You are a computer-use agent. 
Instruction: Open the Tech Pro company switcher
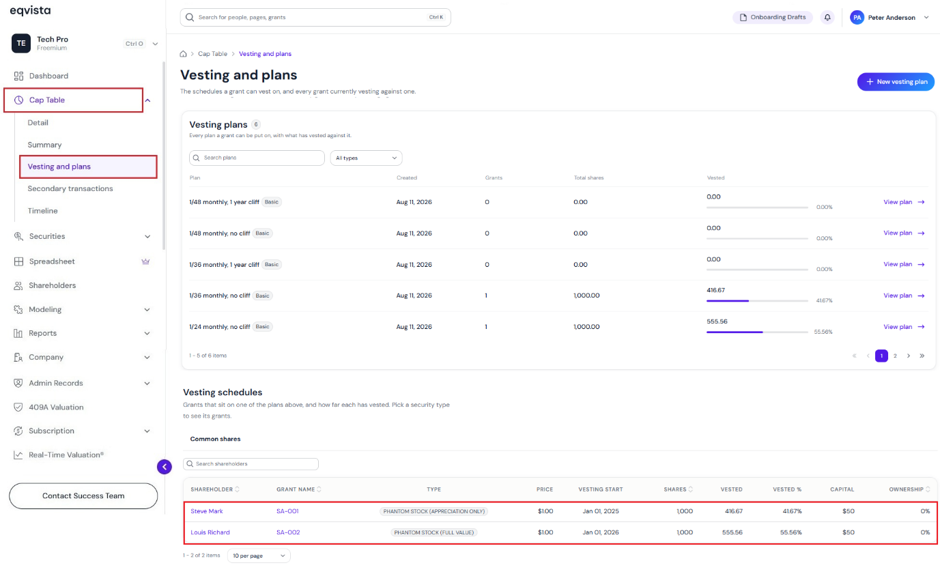point(155,44)
